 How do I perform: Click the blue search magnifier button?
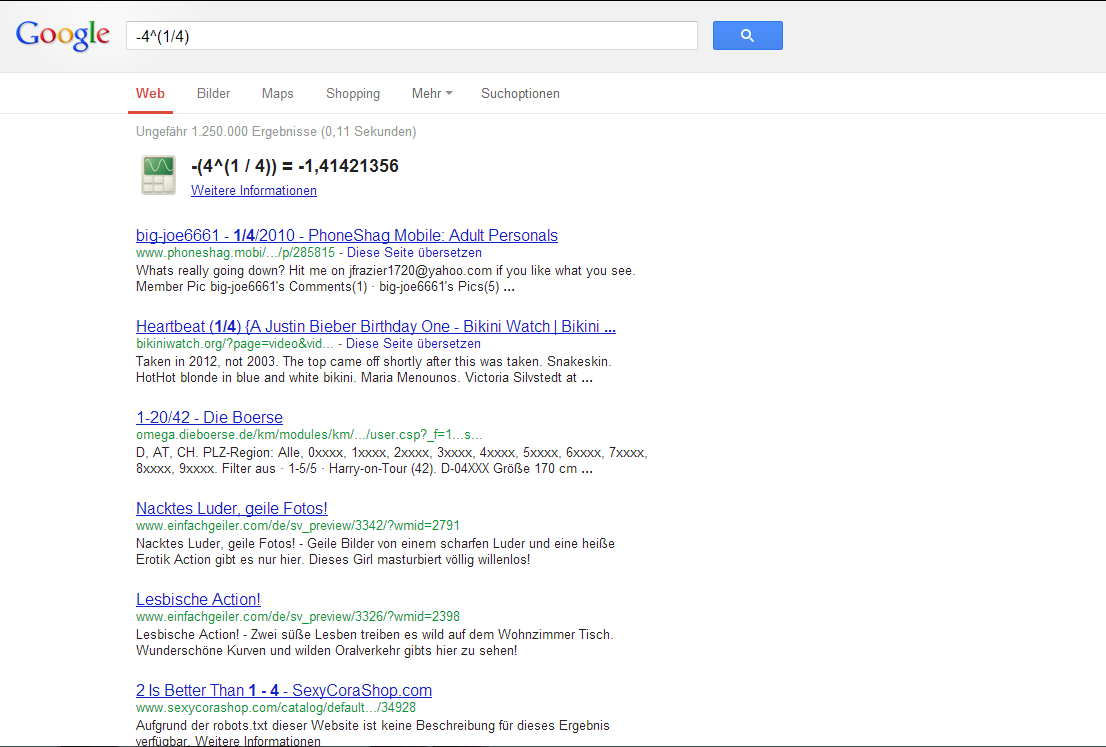[748, 35]
